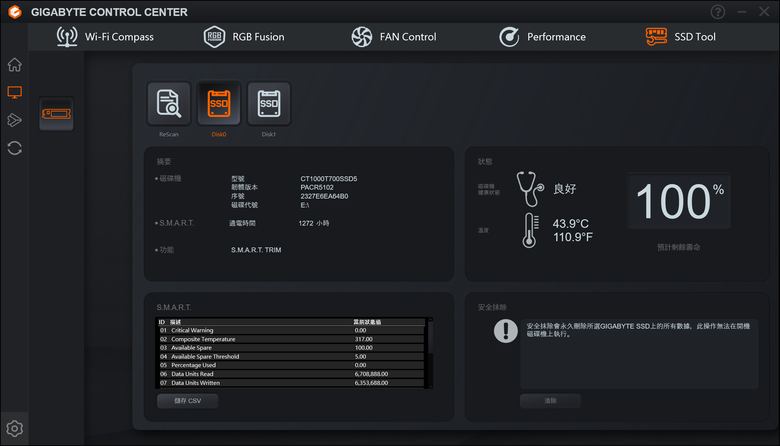The height and width of the screenshot is (446, 780).
Task: Open the Performance tab
Action: click(x=542, y=37)
